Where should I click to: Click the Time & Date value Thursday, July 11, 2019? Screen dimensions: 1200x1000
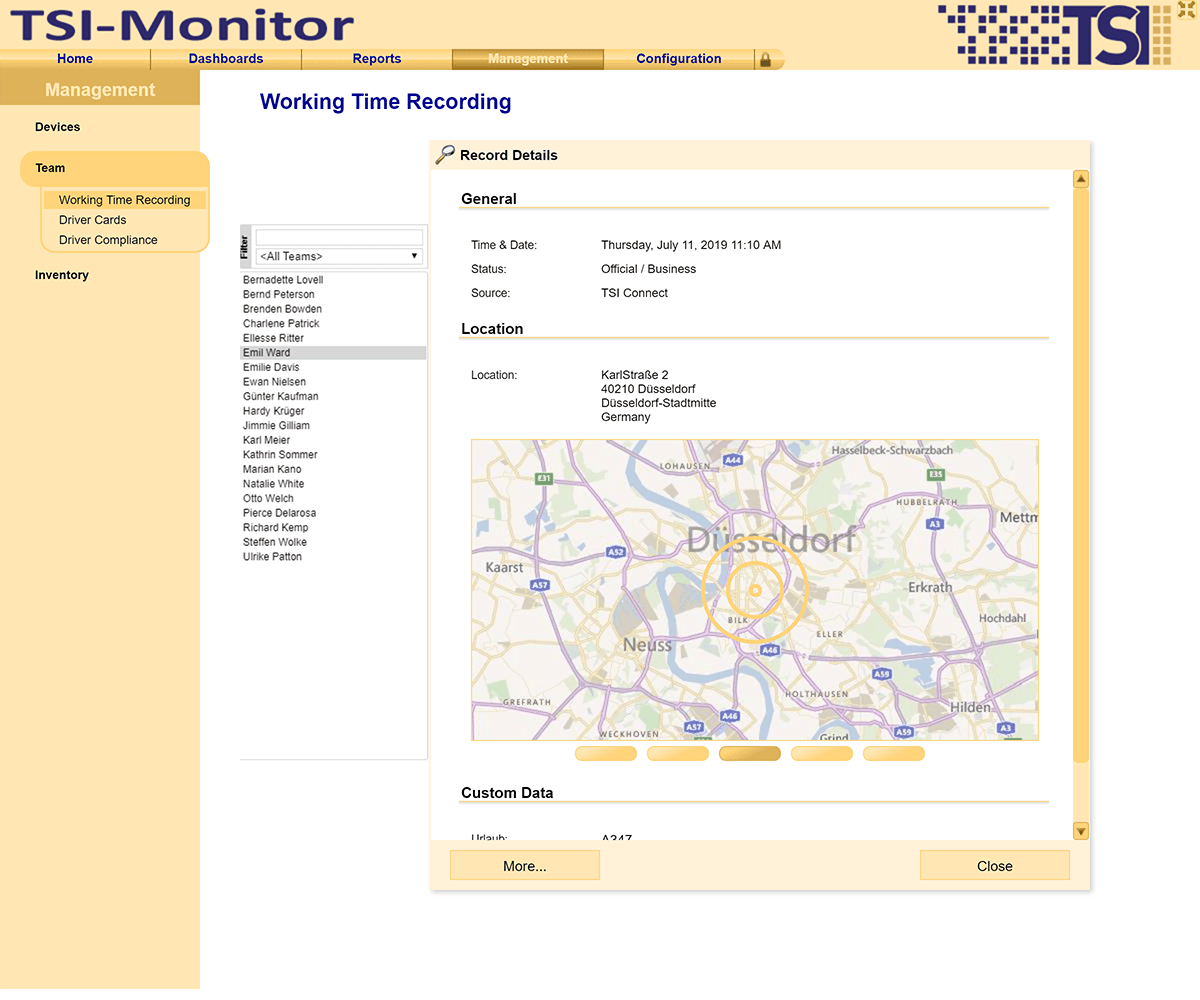691,245
